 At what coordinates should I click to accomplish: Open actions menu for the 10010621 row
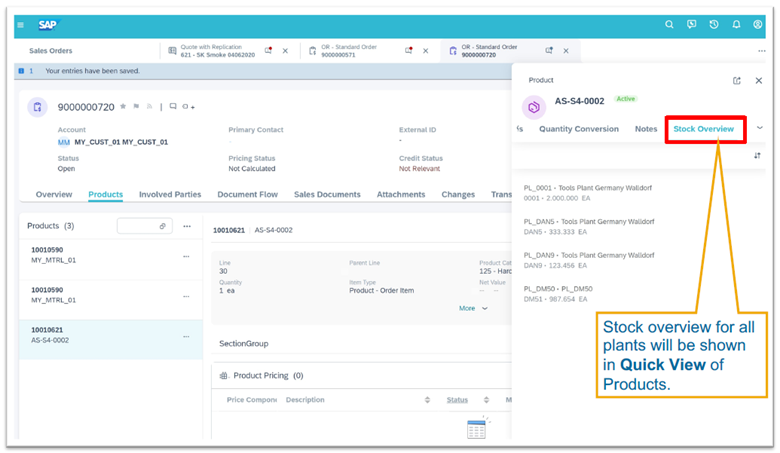tap(186, 337)
